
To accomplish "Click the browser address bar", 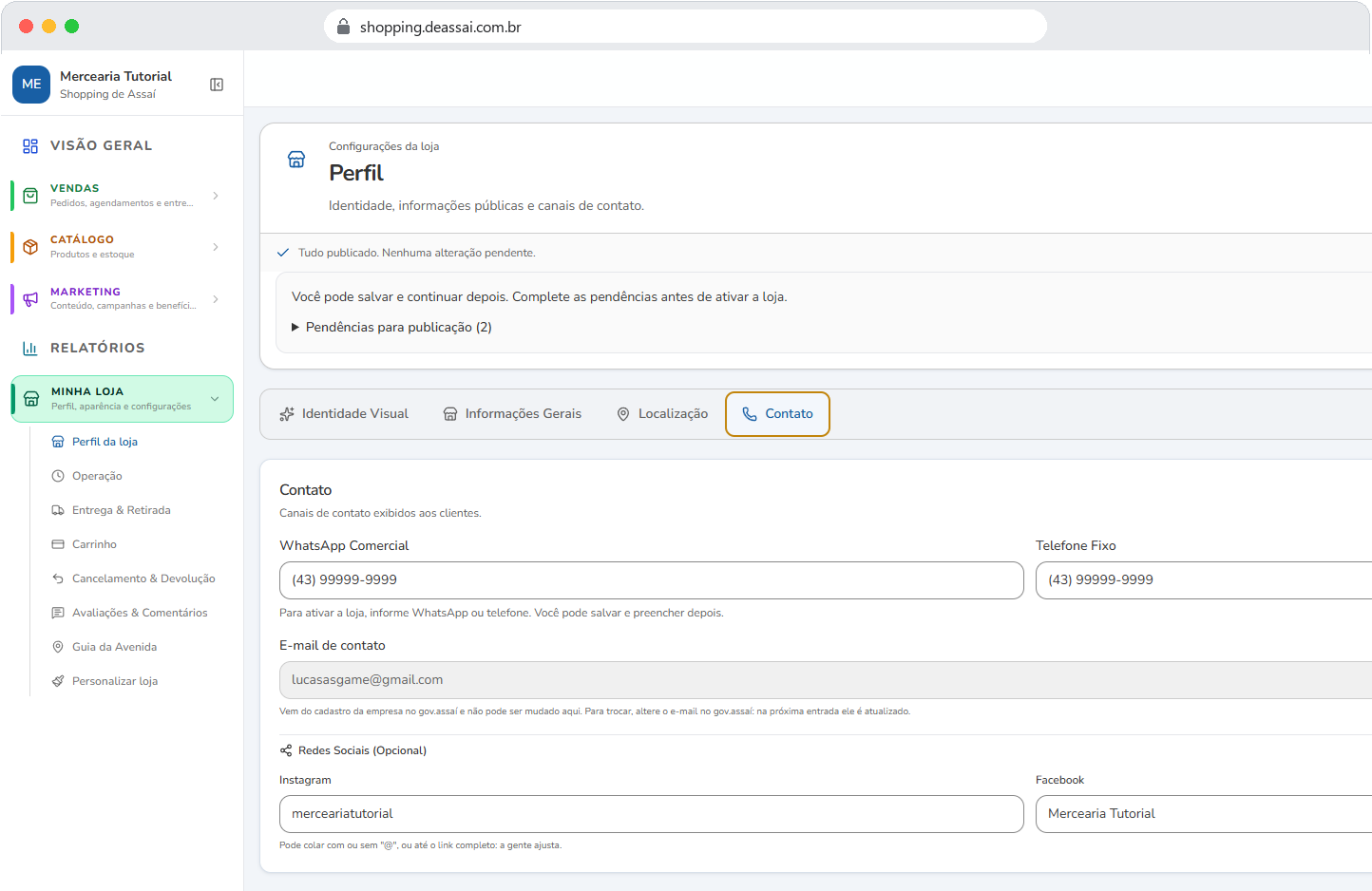I will (685, 27).
